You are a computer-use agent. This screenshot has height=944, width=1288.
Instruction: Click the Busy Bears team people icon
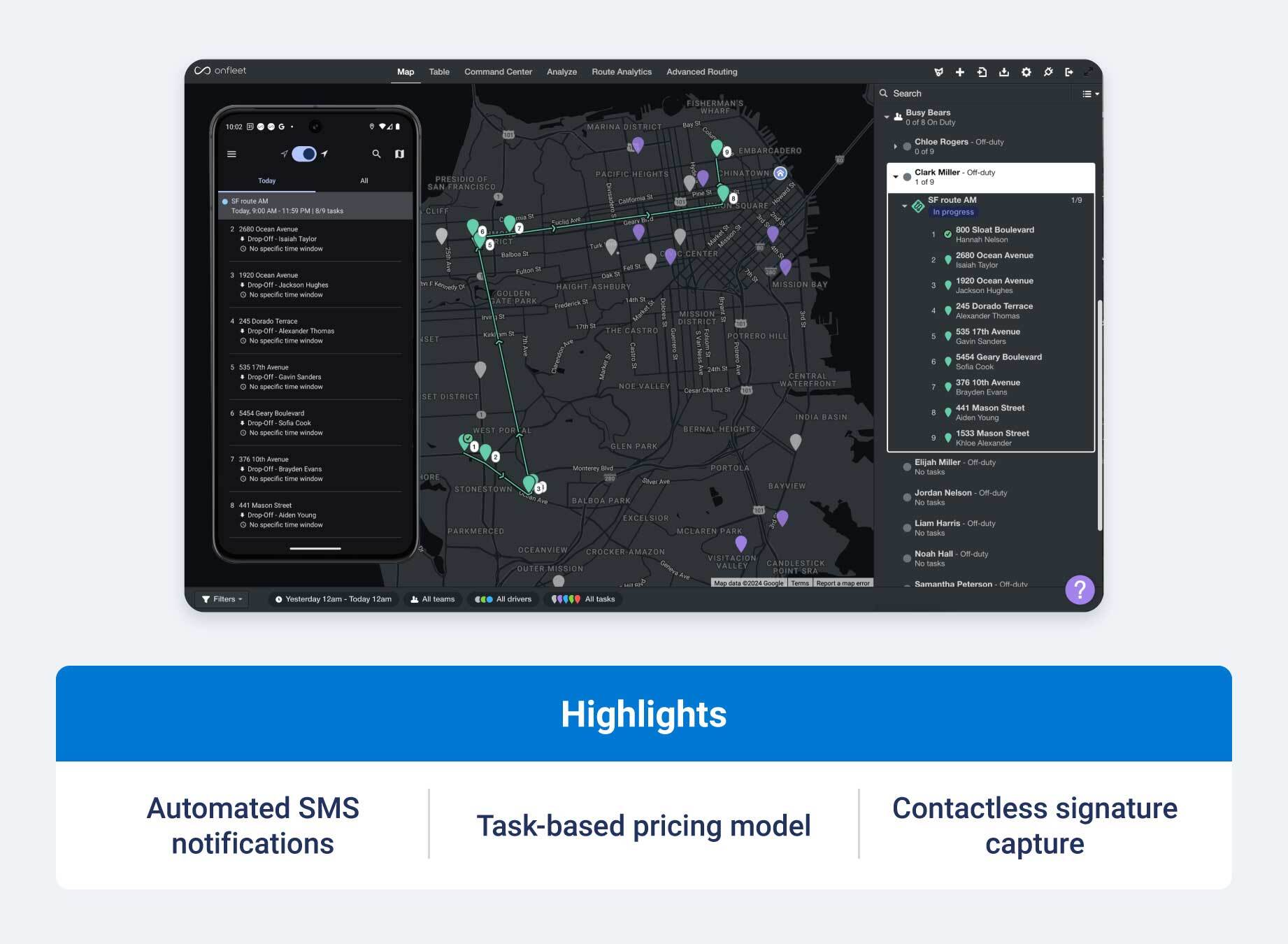point(898,117)
